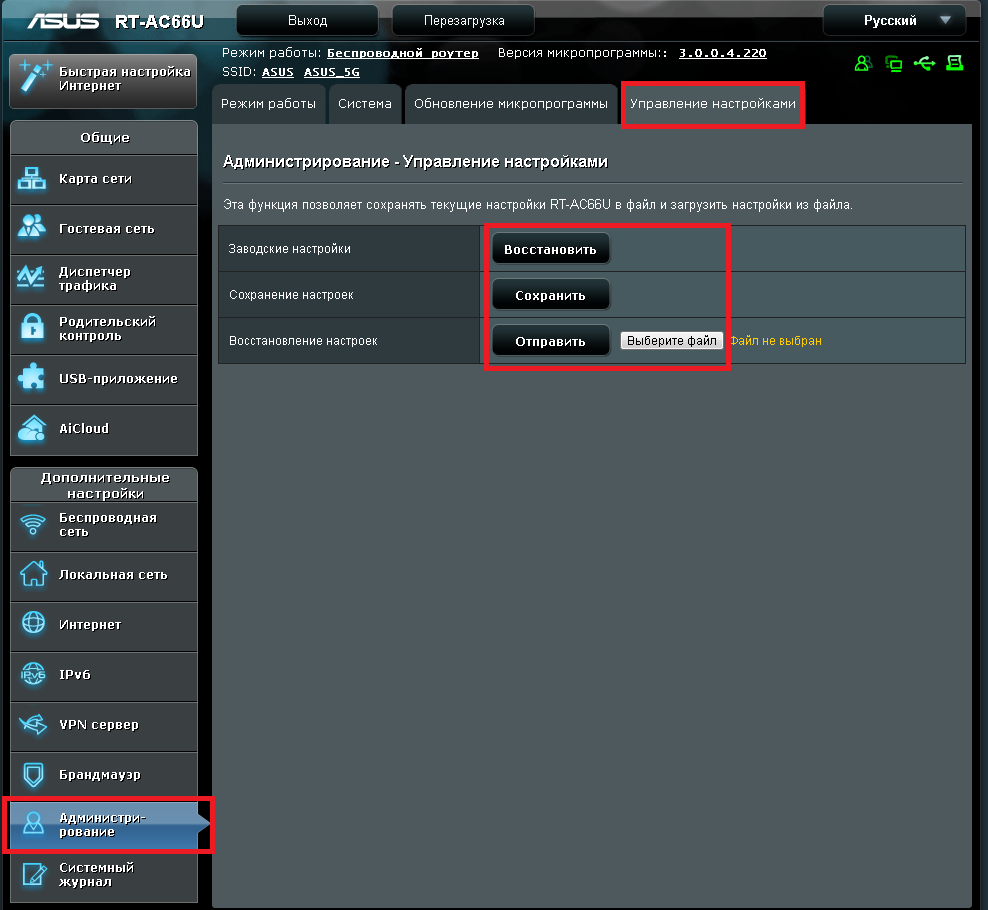Click the connected clients status icon in header

(893, 63)
